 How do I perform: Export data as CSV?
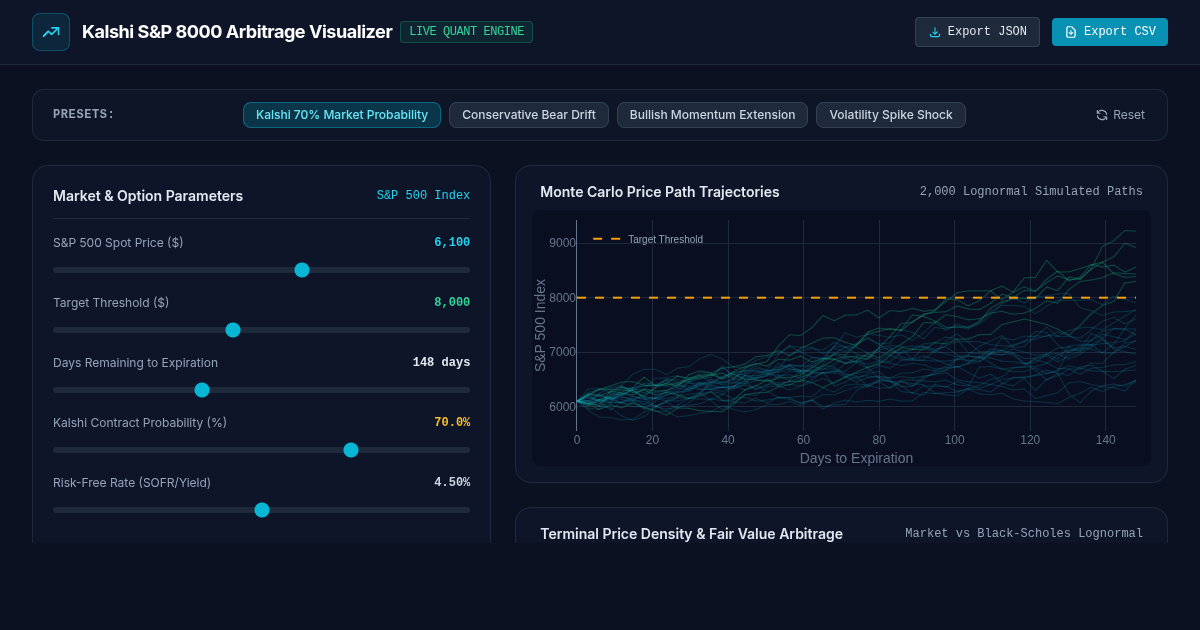click(1110, 32)
